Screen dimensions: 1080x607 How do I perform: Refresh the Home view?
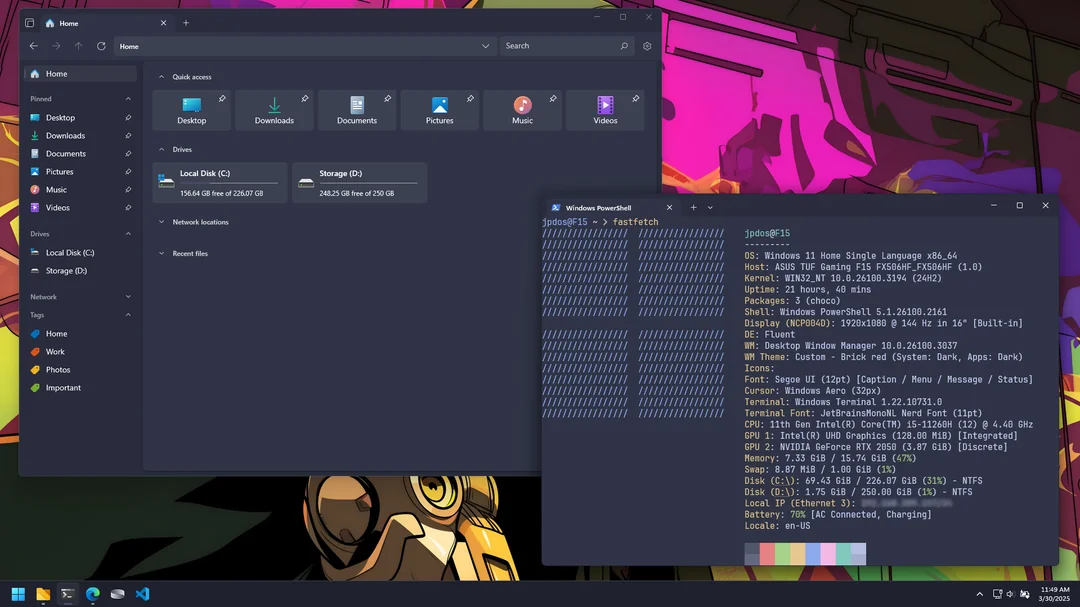[x=101, y=46]
